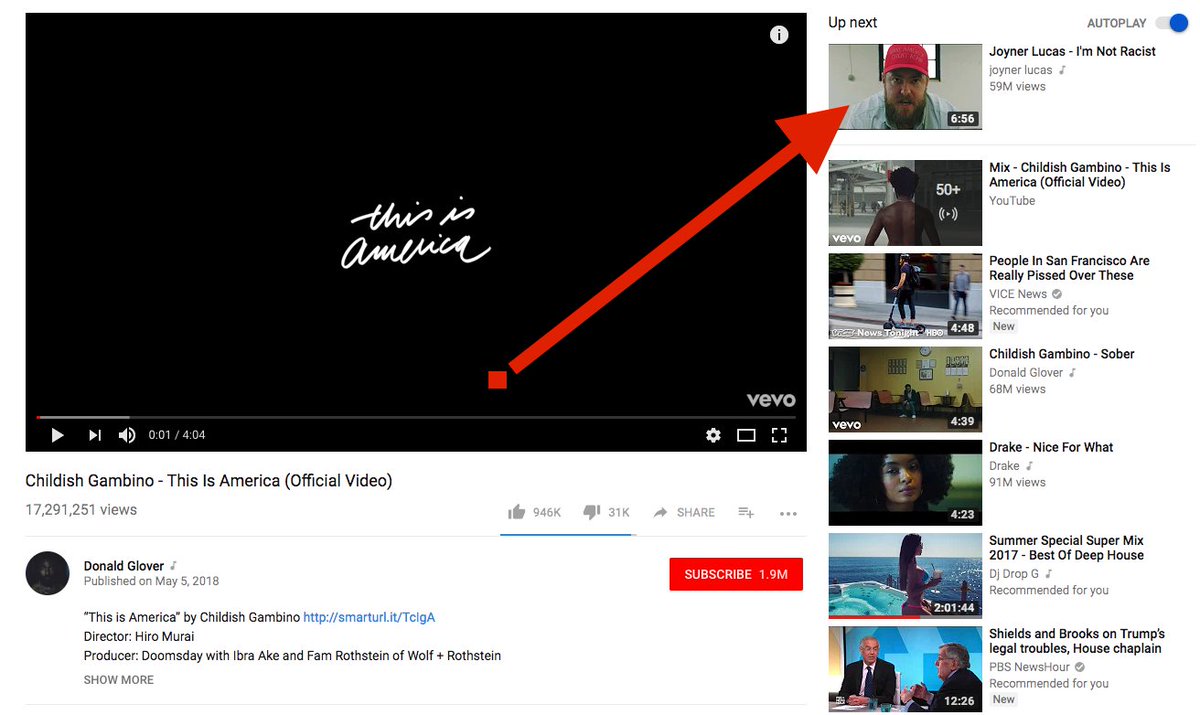Play the This Is America video
The height and width of the screenshot is (715, 1200).
(57, 435)
